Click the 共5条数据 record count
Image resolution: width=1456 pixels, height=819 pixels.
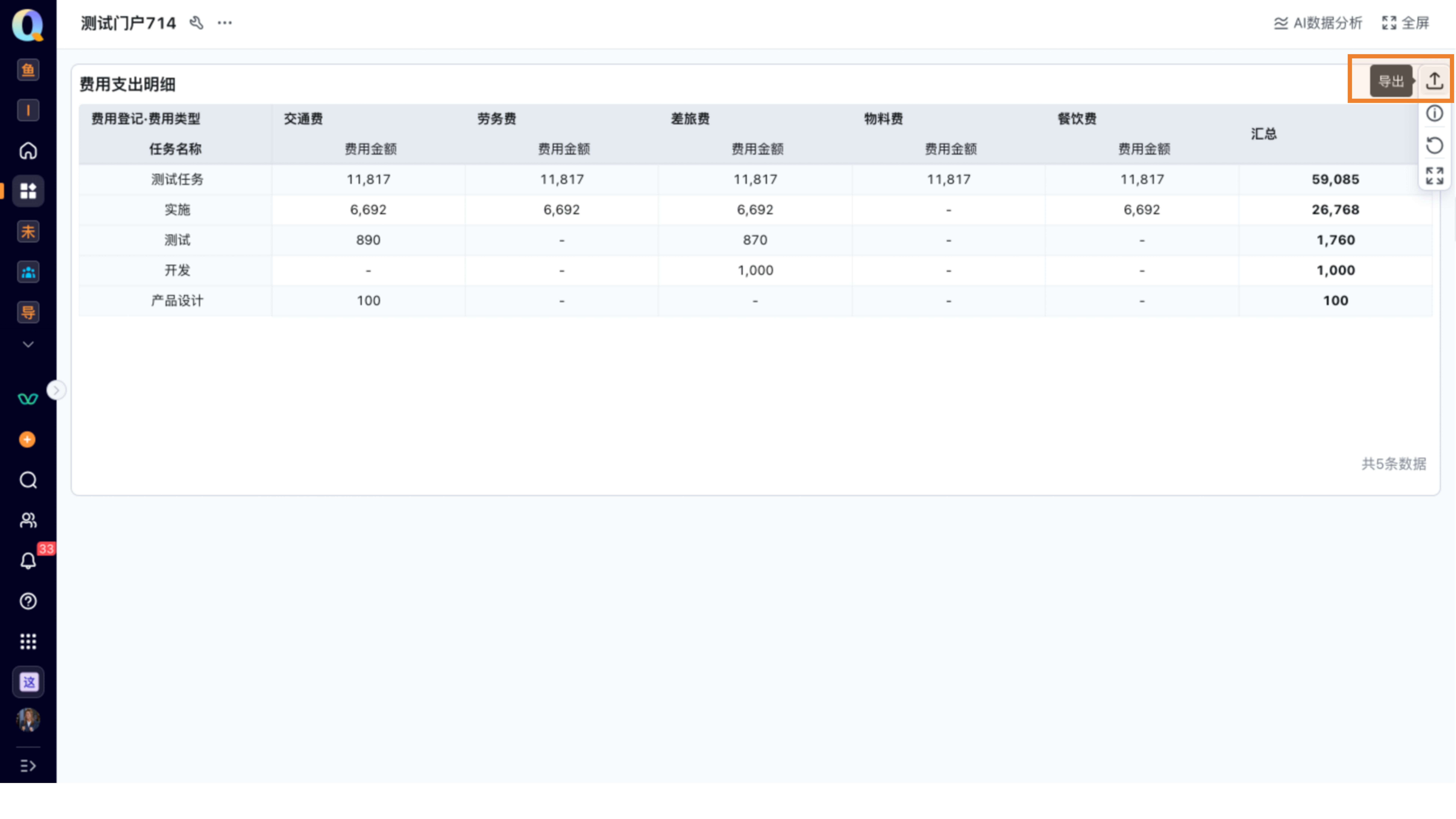[1394, 464]
